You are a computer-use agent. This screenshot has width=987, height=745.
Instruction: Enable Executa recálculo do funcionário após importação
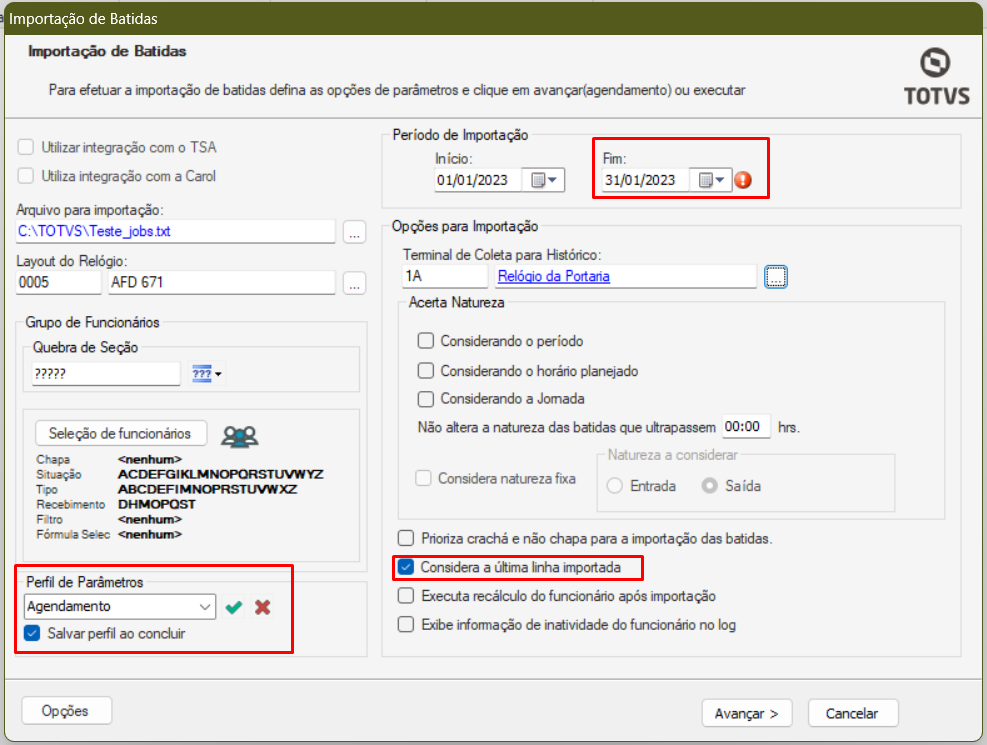point(406,596)
